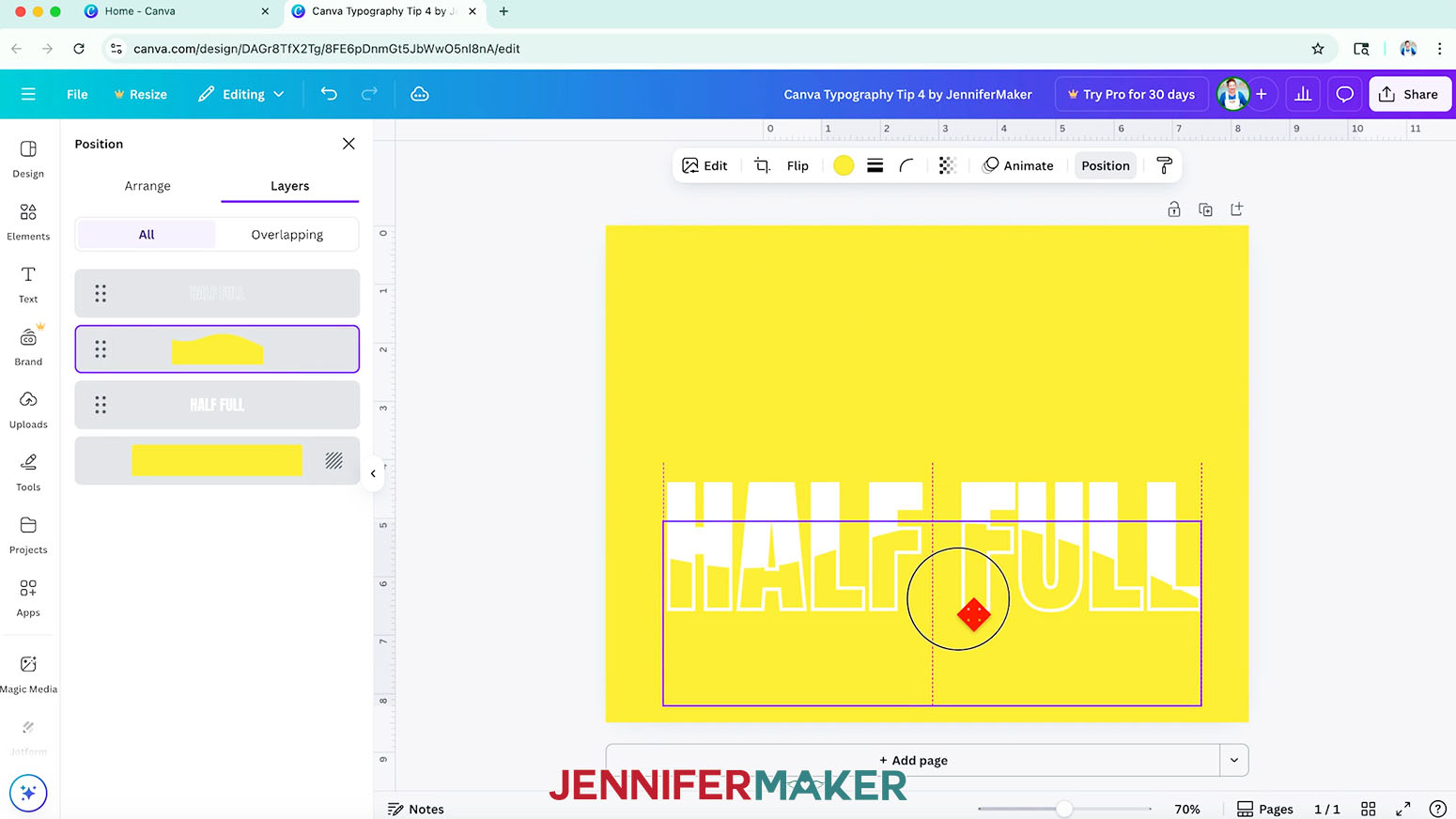Viewport: 1456px width, 819px height.
Task: Select the yellow background layer
Action: [217, 460]
